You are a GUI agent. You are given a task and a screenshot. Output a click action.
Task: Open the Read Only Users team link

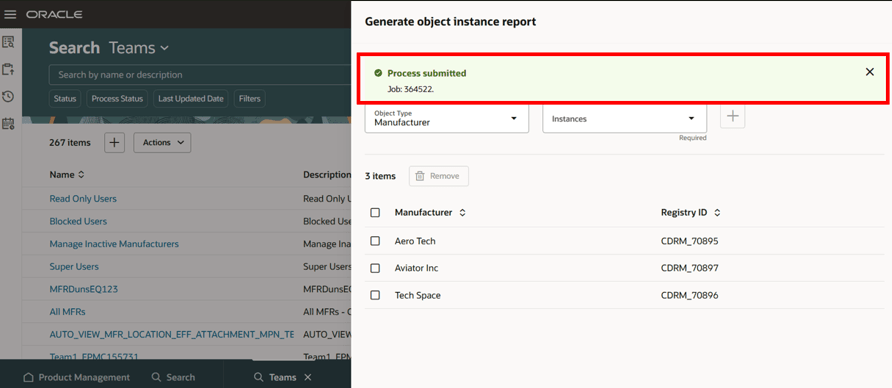point(83,199)
